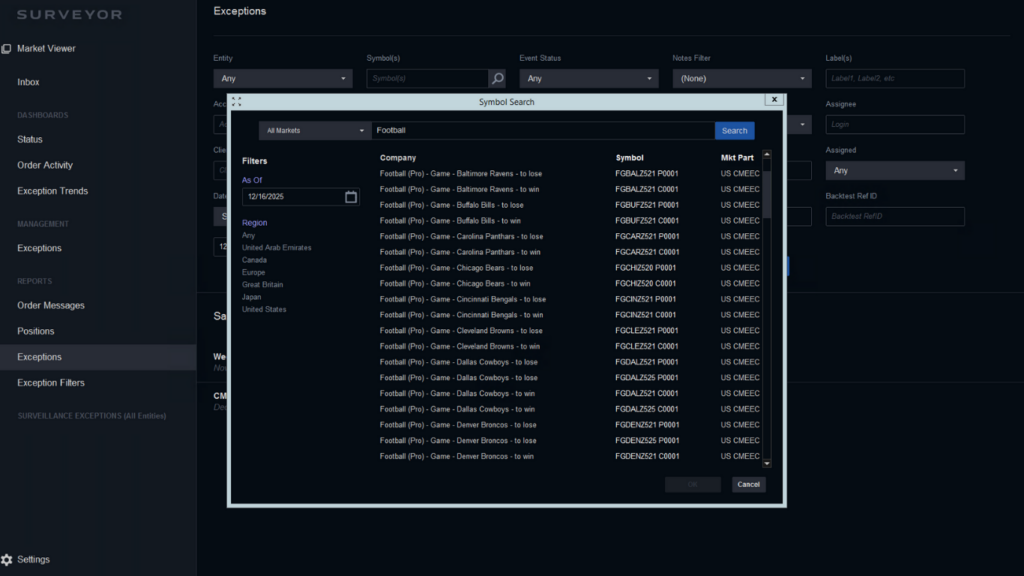Go to Exception Trends dashboard
This screenshot has height=576, width=1024.
pyautogui.click(x=52, y=191)
